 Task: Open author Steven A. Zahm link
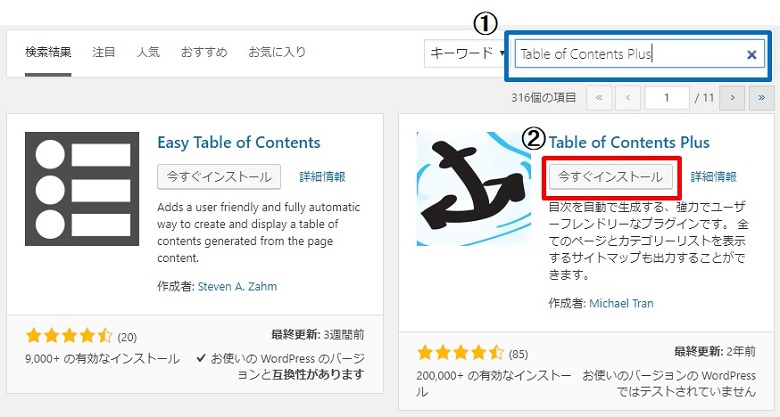(236, 286)
